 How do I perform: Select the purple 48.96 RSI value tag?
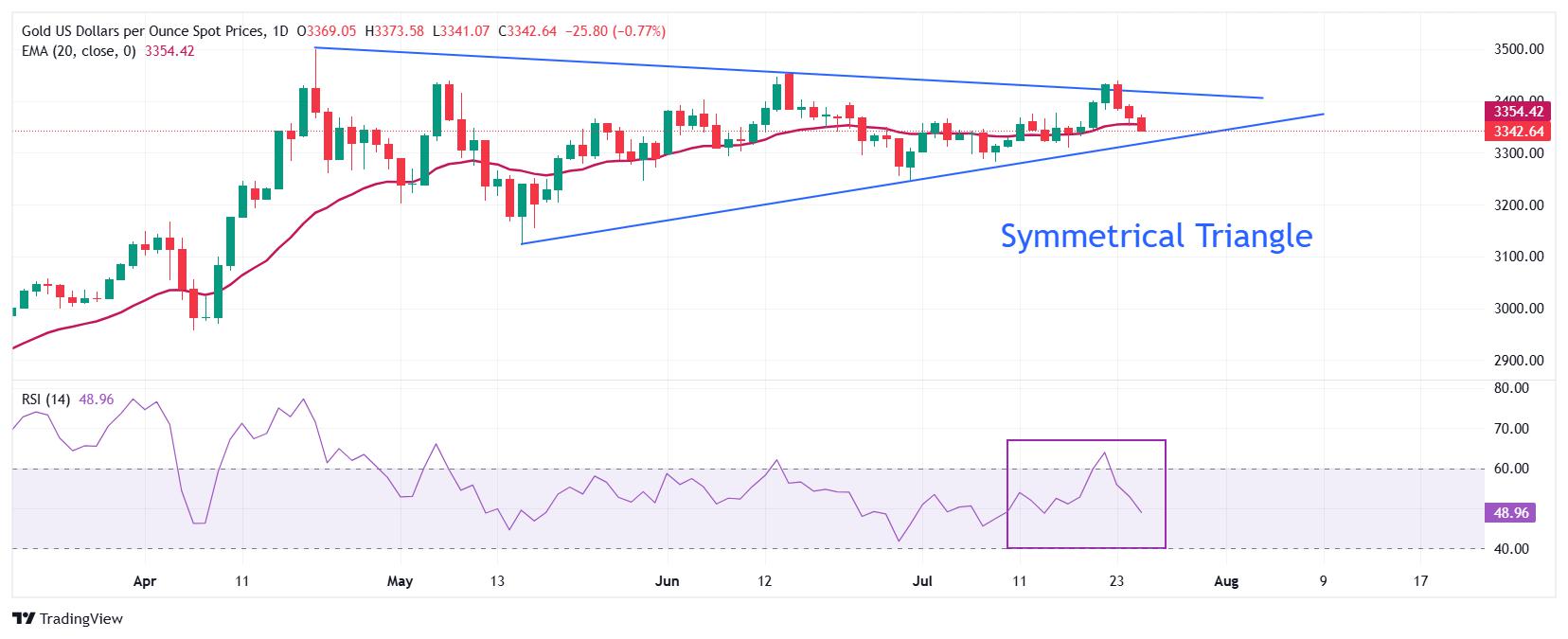1511,513
